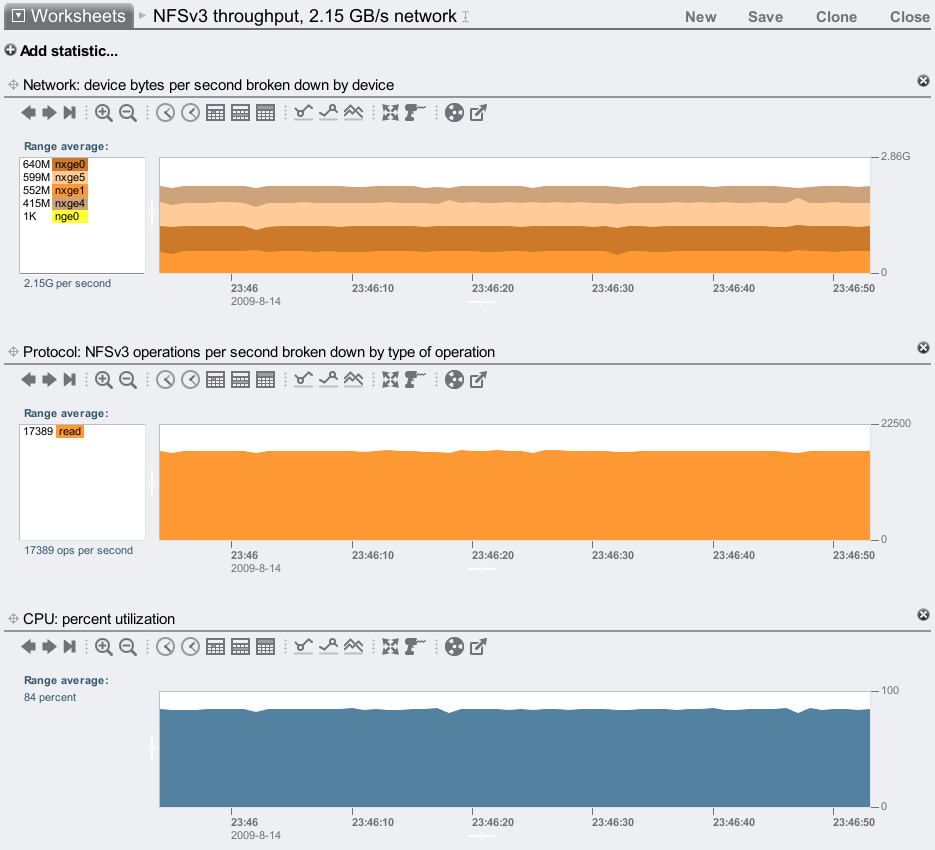This screenshot has width=935, height=850.
Task: Jump forward to now on Network graph
Action: (70, 113)
